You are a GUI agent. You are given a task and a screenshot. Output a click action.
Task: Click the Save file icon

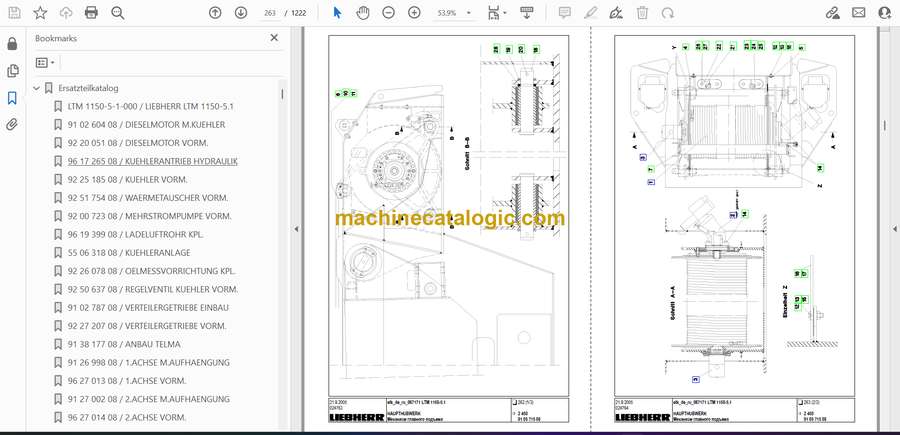pos(14,13)
